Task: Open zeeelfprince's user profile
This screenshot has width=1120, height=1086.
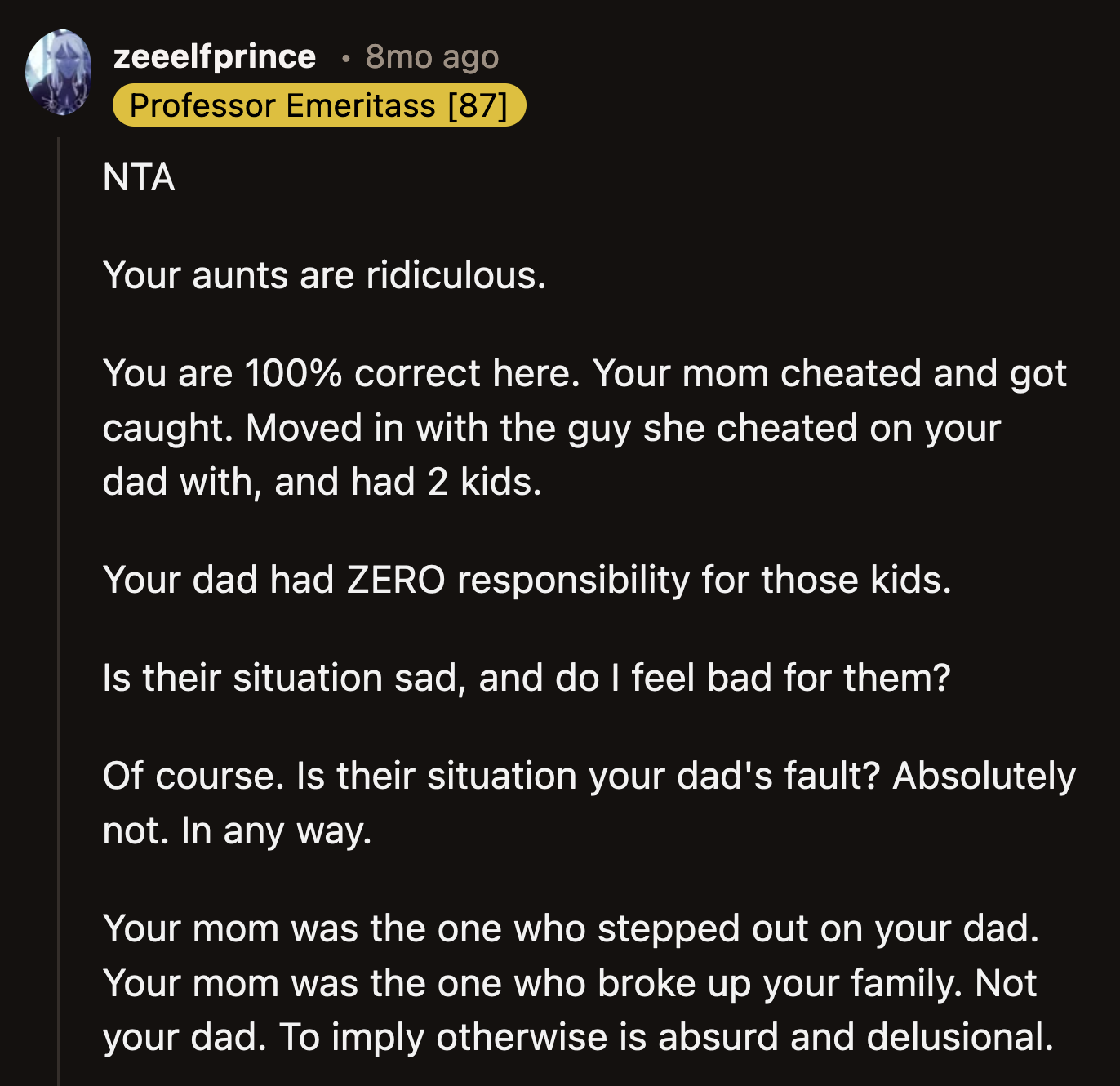Action: click(214, 56)
